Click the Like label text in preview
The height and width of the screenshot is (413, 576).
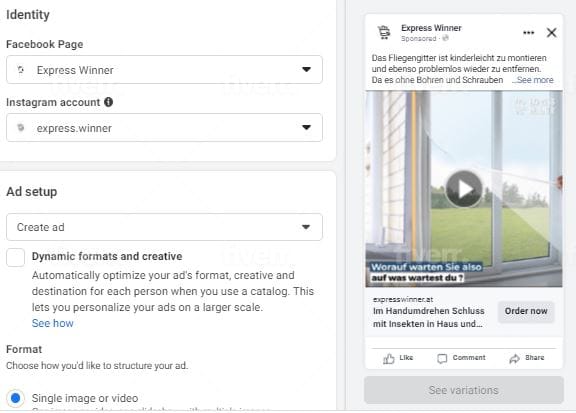point(406,358)
